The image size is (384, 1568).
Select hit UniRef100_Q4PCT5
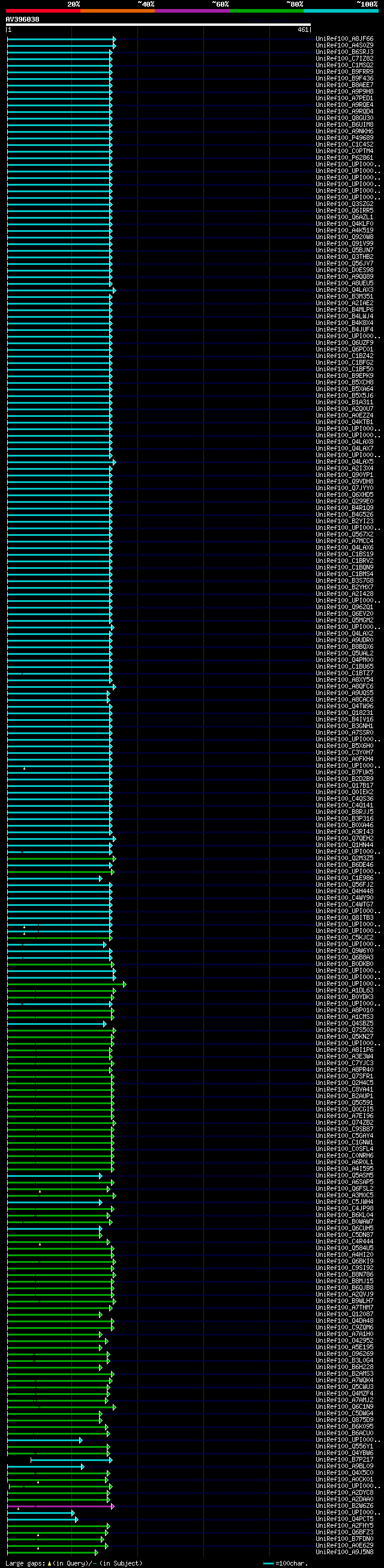344,1519
